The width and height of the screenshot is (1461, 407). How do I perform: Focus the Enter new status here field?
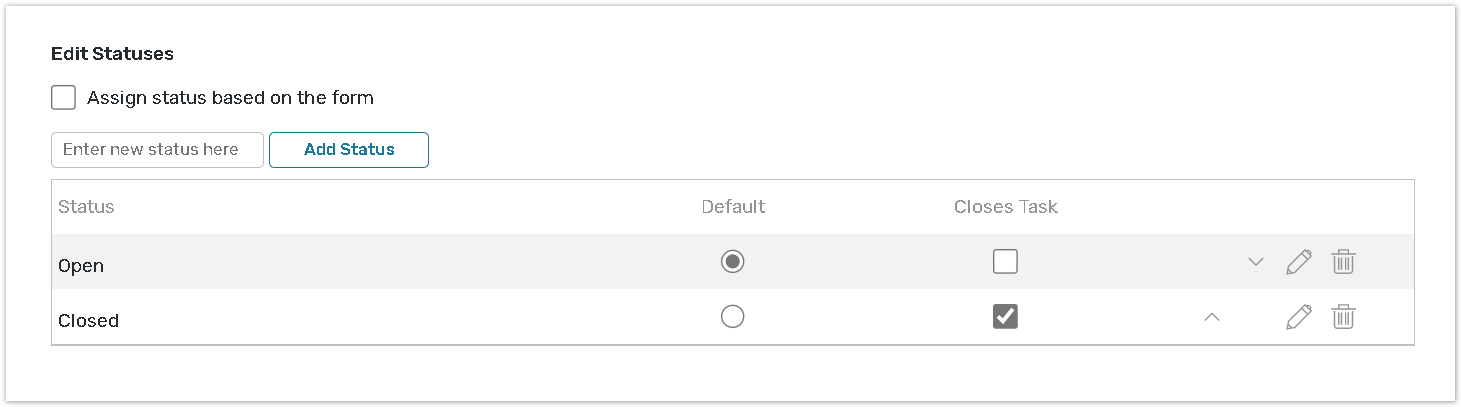157,150
